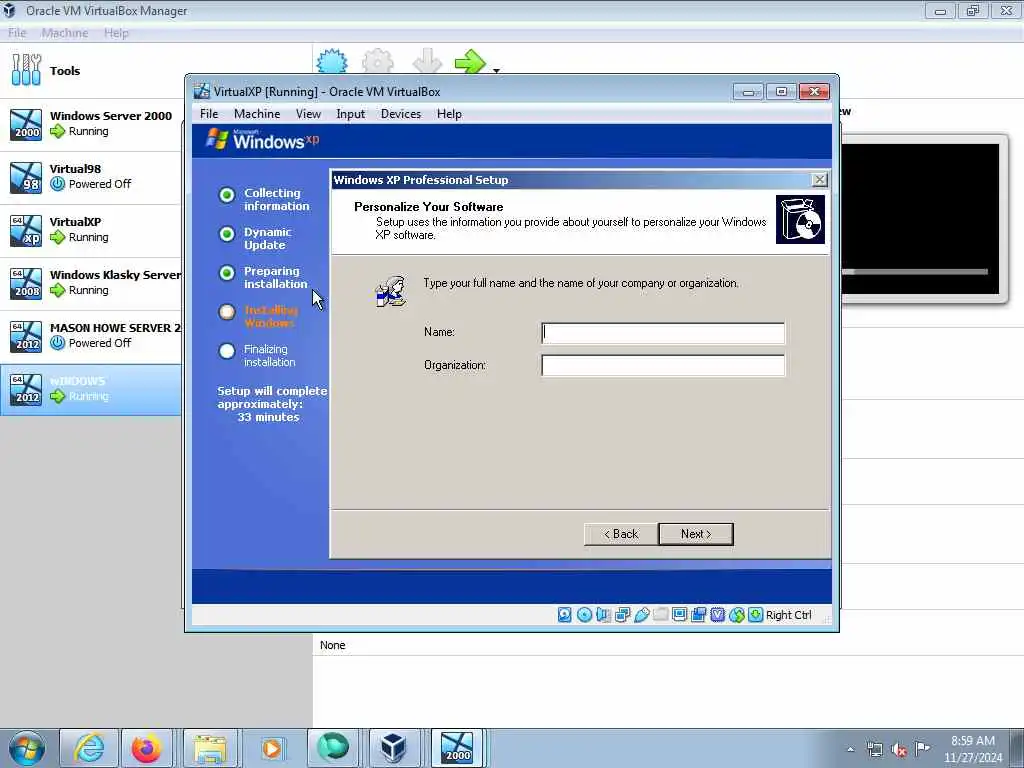Select the Windows Server 2000 VM icon
The height and width of the screenshot is (768, 1024).
(x=26, y=124)
